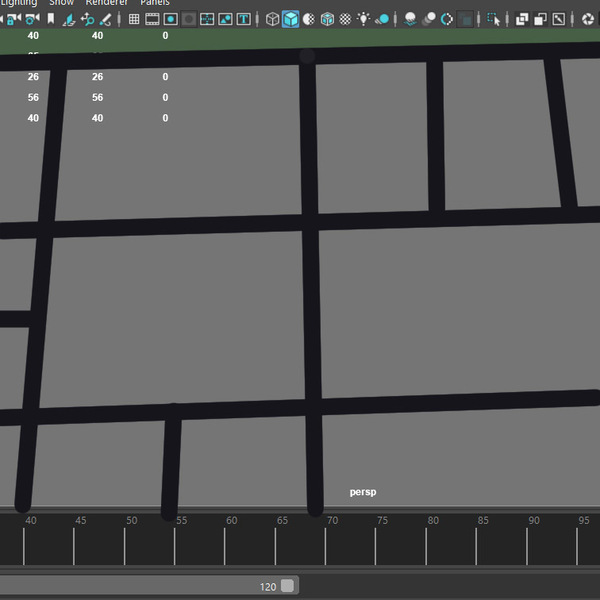Image resolution: width=600 pixels, height=600 pixels.
Task: Toggle the Safe Title icon
Action: click(x=243, y=19)
